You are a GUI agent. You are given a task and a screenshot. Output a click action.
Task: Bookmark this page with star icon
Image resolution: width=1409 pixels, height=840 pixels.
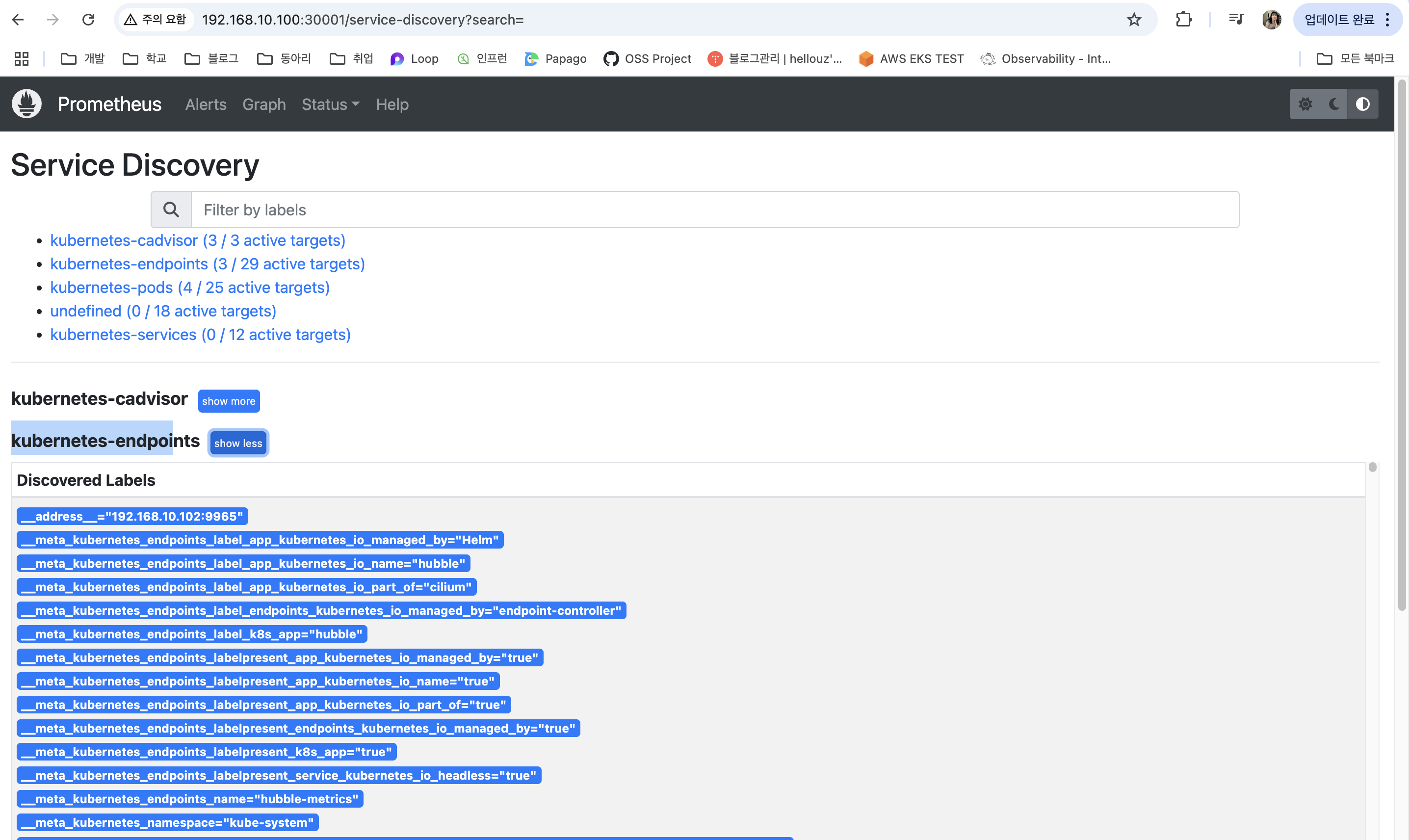click(1134, 20)
